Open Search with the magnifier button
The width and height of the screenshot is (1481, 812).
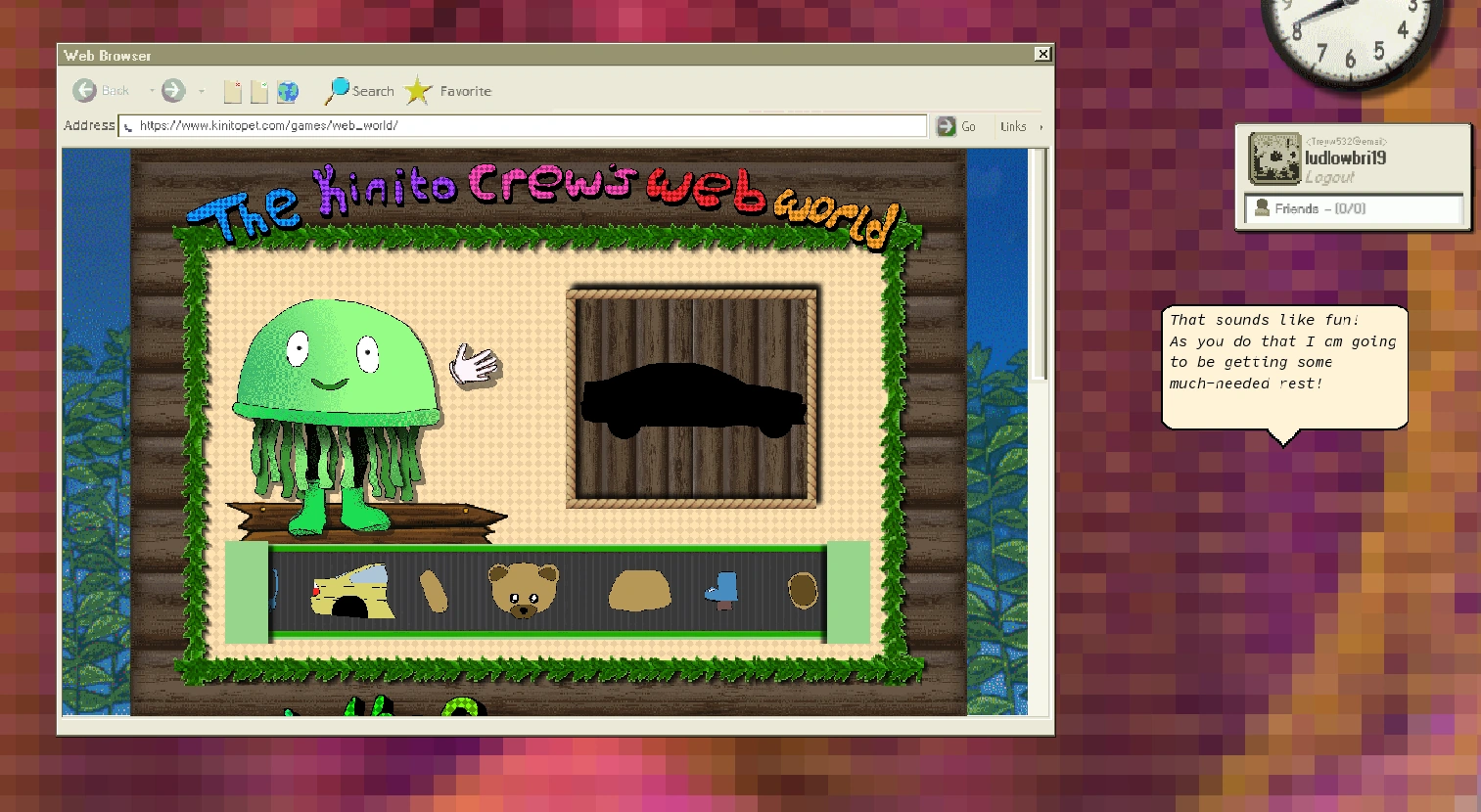(359, 90)
